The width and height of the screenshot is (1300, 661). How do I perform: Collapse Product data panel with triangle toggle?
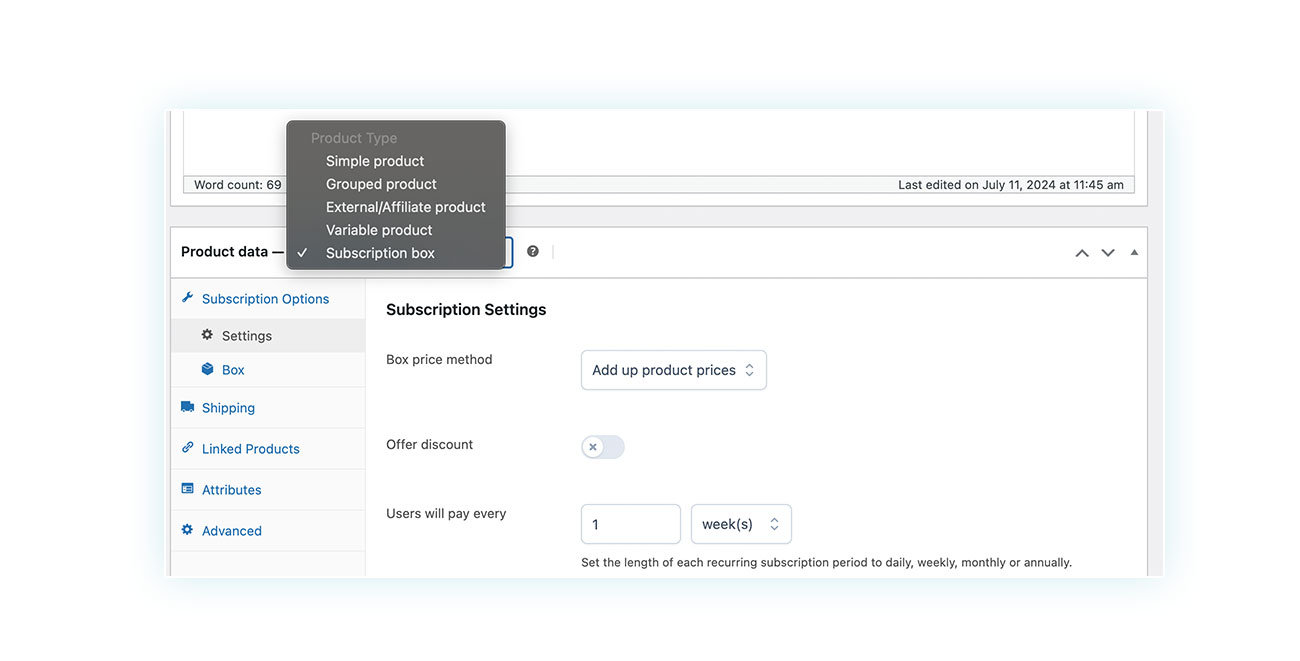click(1134, 253)
